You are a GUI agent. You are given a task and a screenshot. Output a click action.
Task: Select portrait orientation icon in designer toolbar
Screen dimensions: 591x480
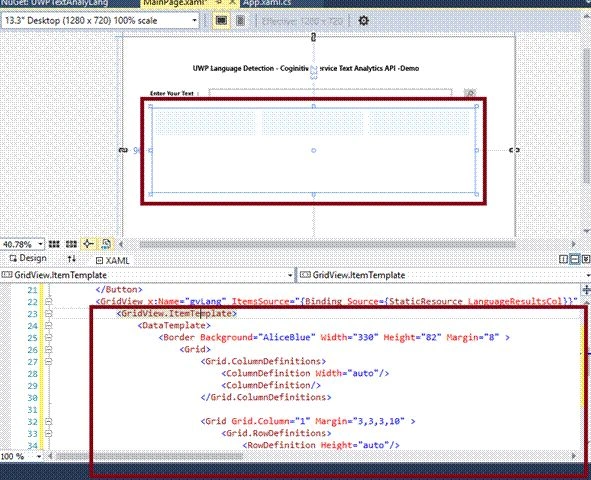(x=240, y=20)
